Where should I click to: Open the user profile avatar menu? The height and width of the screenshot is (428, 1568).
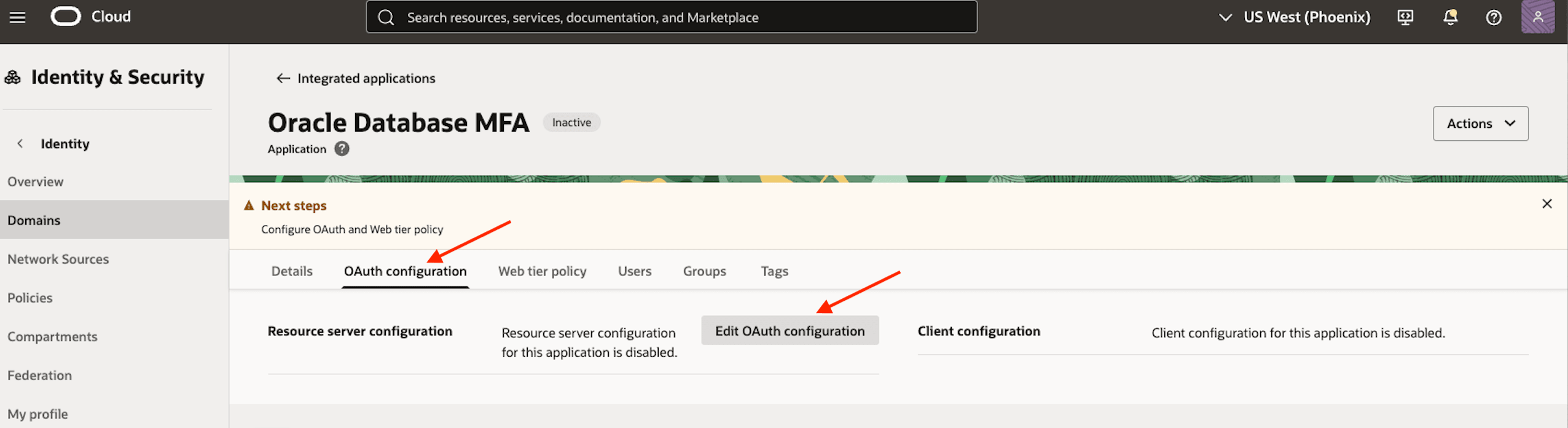click(x=1538, y=17)
